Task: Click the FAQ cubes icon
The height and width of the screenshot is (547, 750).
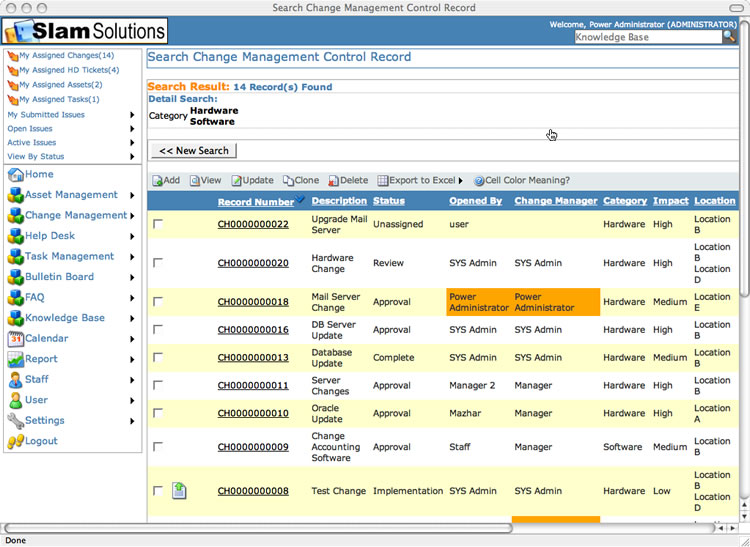Action: click(15, 298)
